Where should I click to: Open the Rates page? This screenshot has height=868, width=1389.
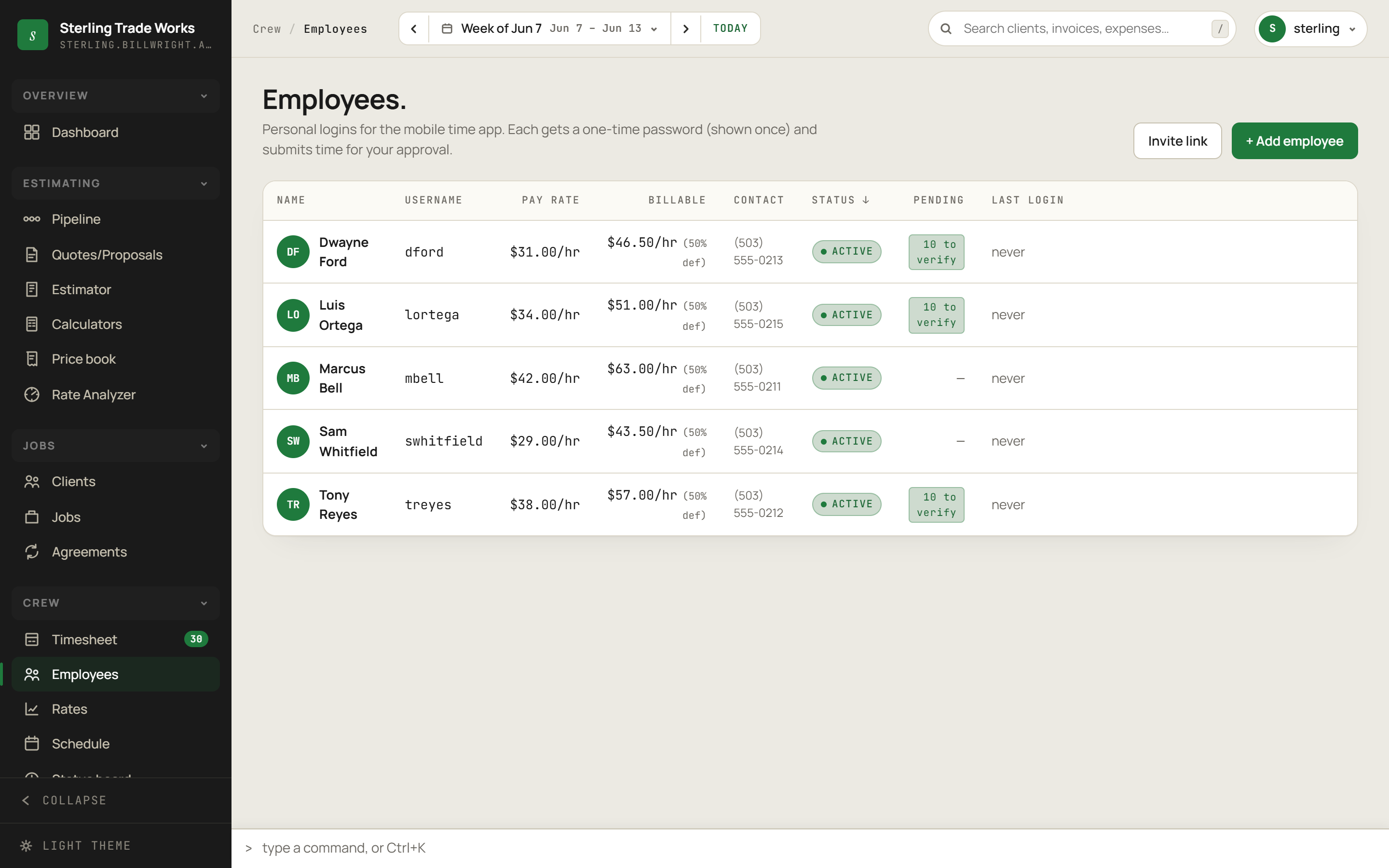pos(115,709)
